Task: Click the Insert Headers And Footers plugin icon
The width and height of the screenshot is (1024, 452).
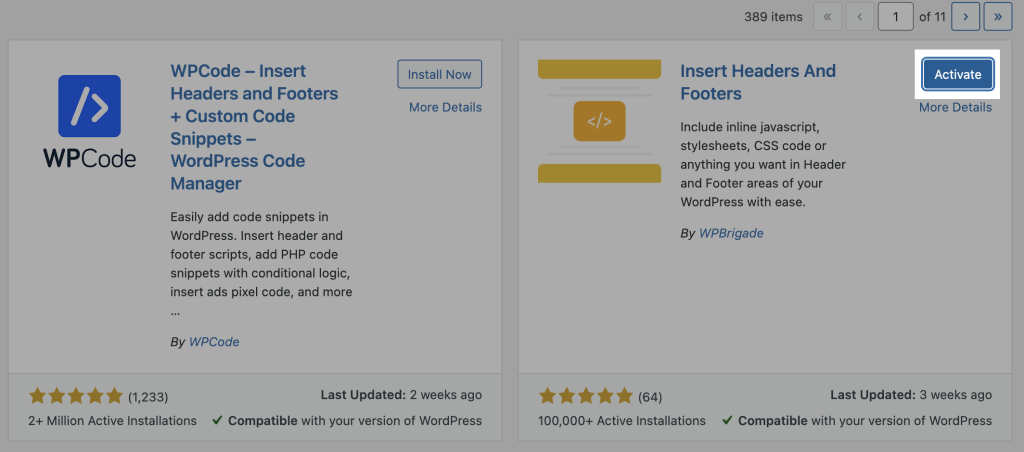Action: pyautogui.click(x=599, y=121)
